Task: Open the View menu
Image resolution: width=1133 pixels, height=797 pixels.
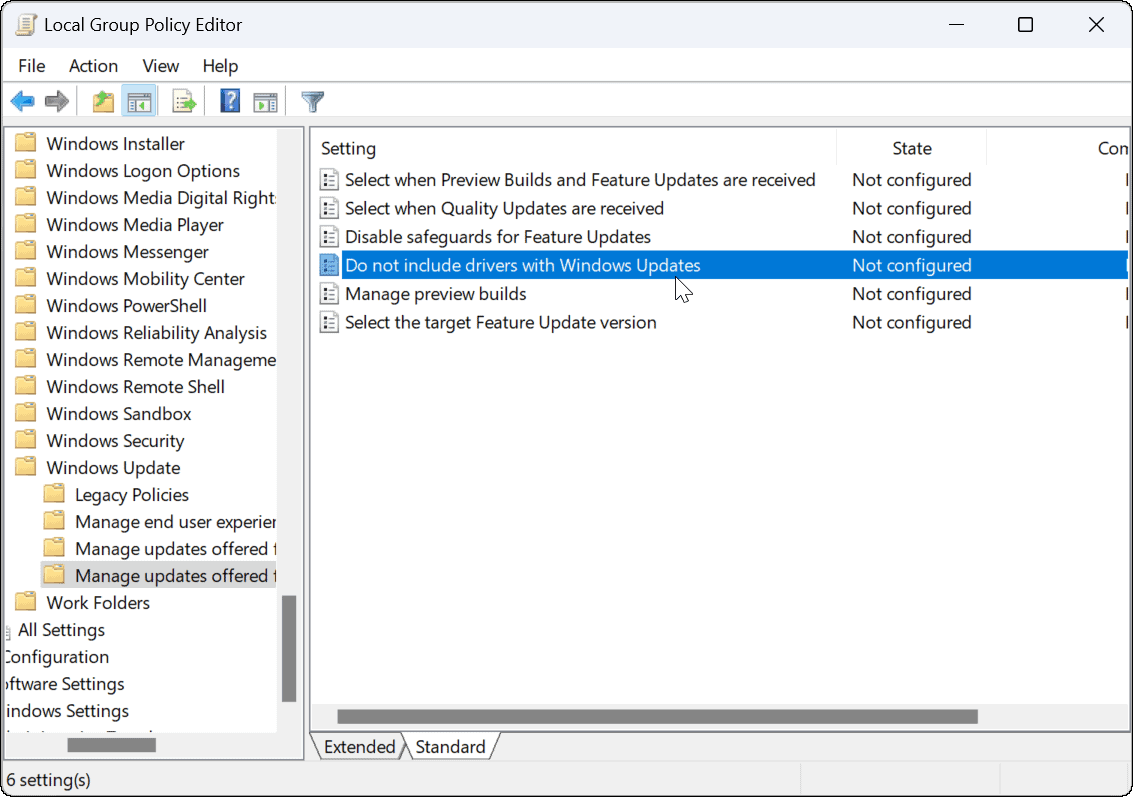Action: (160, 66)
